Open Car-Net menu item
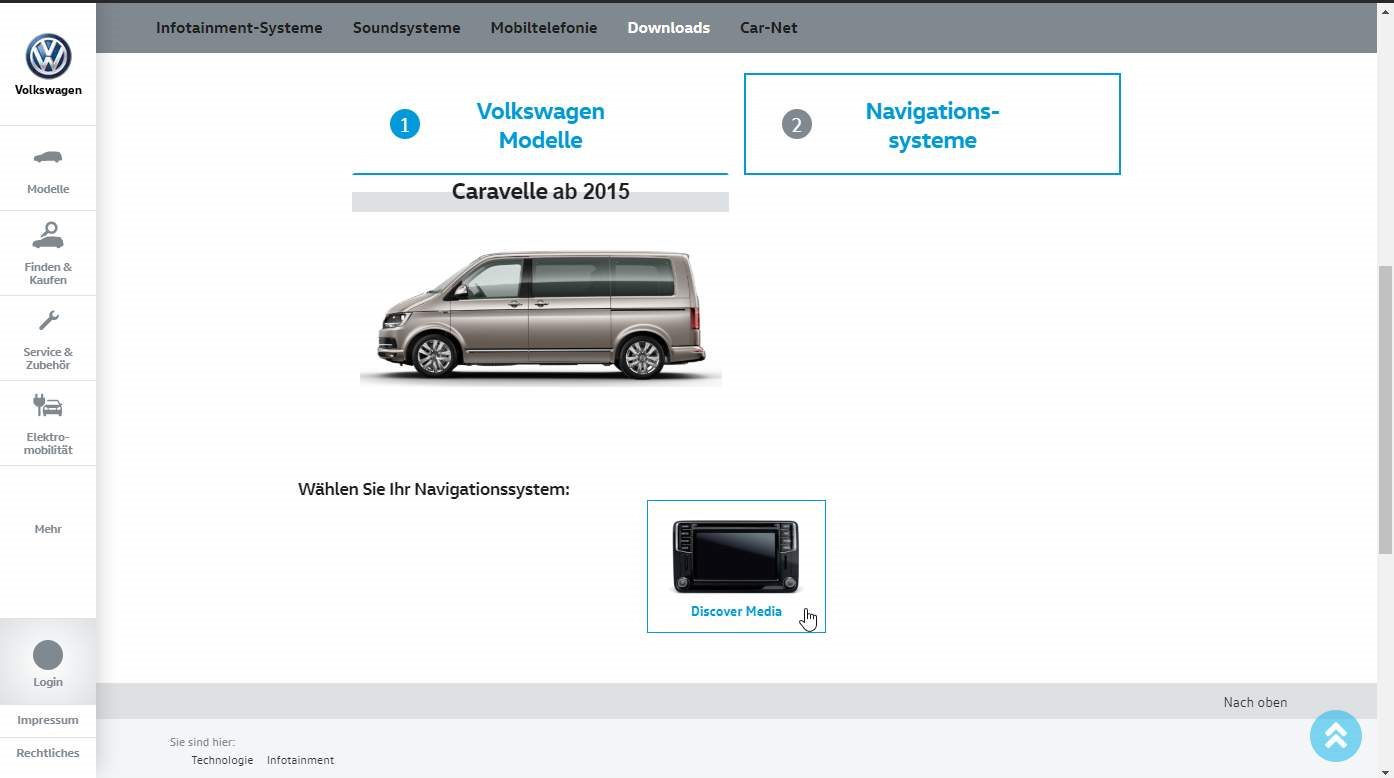Viewport: 1394px width, 778px height. click(x=769, y=28)
